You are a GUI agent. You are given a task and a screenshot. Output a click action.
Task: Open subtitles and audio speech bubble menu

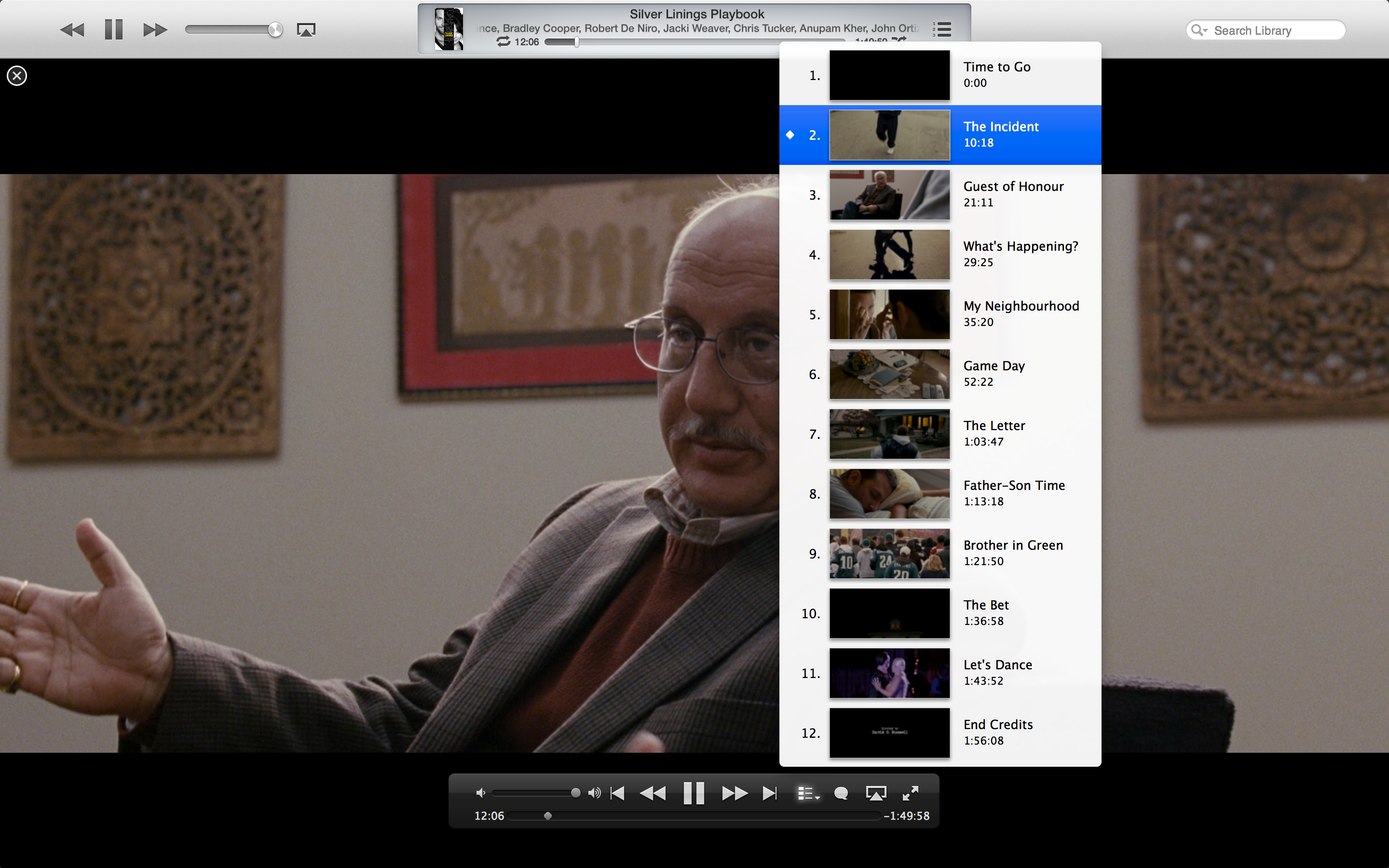point(841,793)
